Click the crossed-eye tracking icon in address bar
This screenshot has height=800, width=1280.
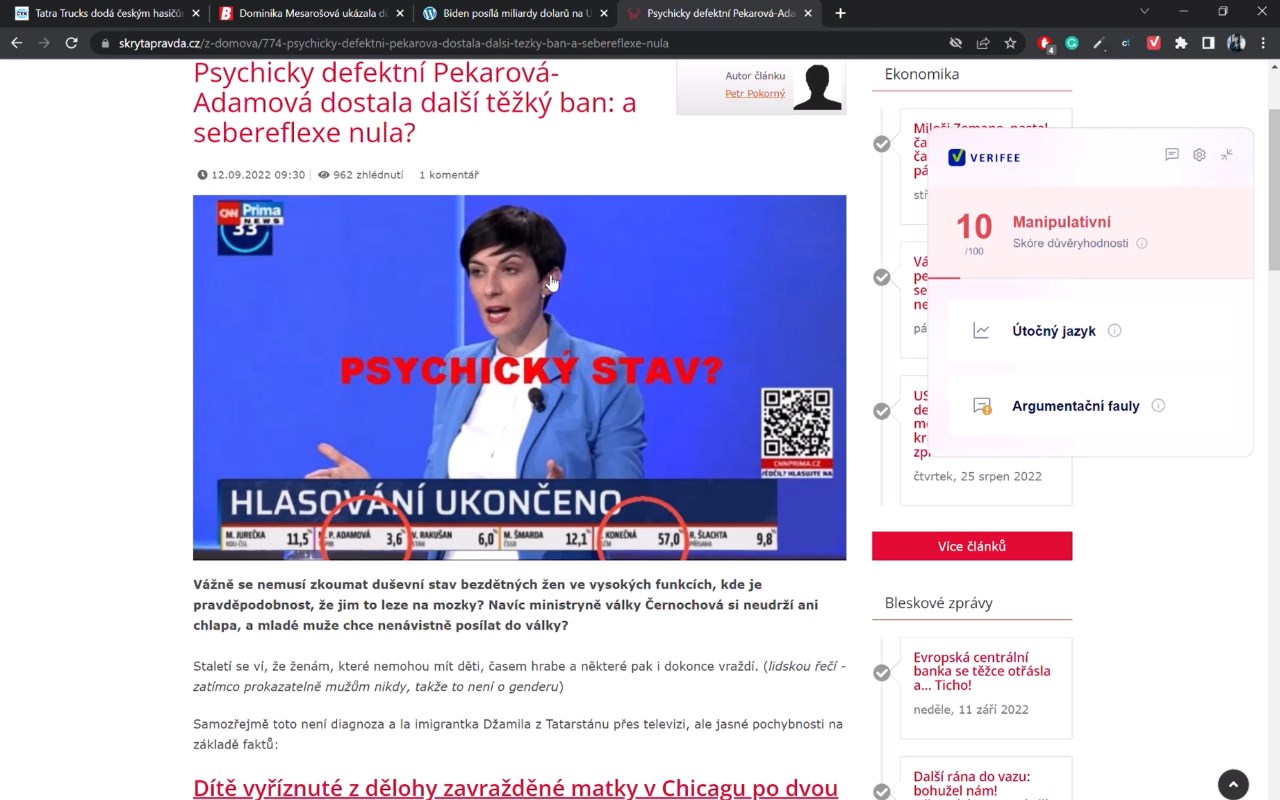tap(956, 43)
